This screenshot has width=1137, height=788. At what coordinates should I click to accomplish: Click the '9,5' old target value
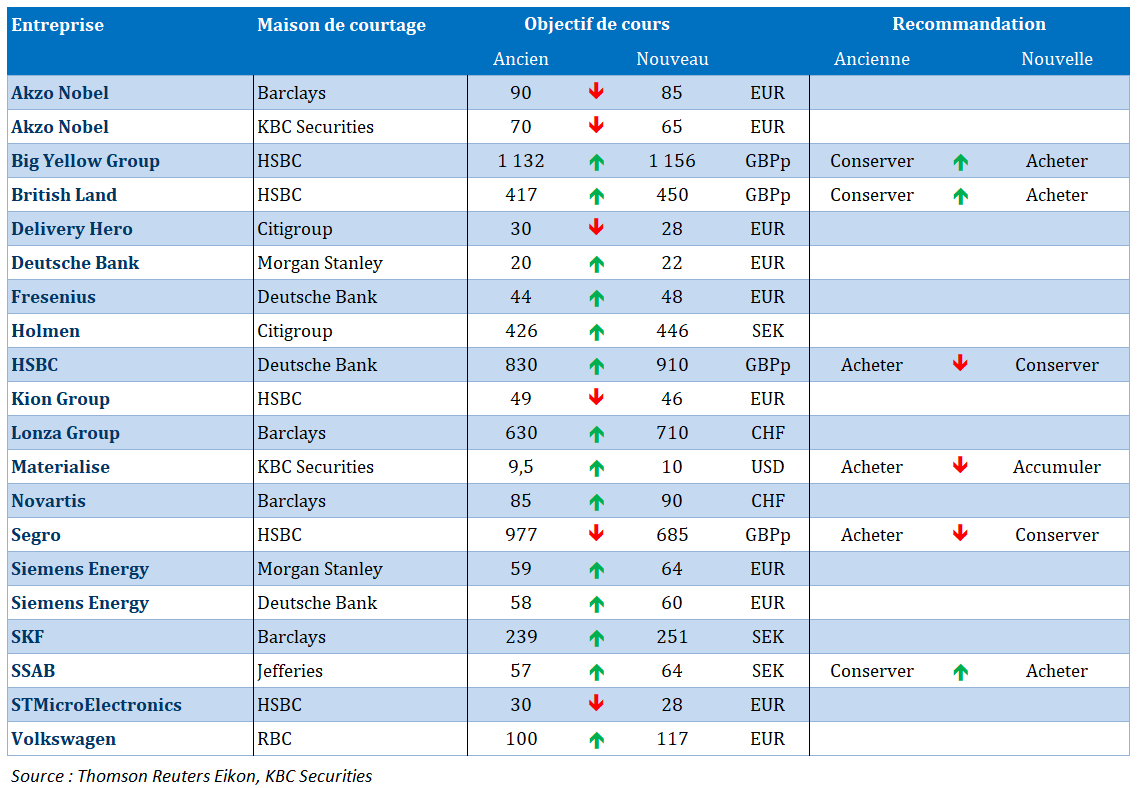tap(521, 467)
